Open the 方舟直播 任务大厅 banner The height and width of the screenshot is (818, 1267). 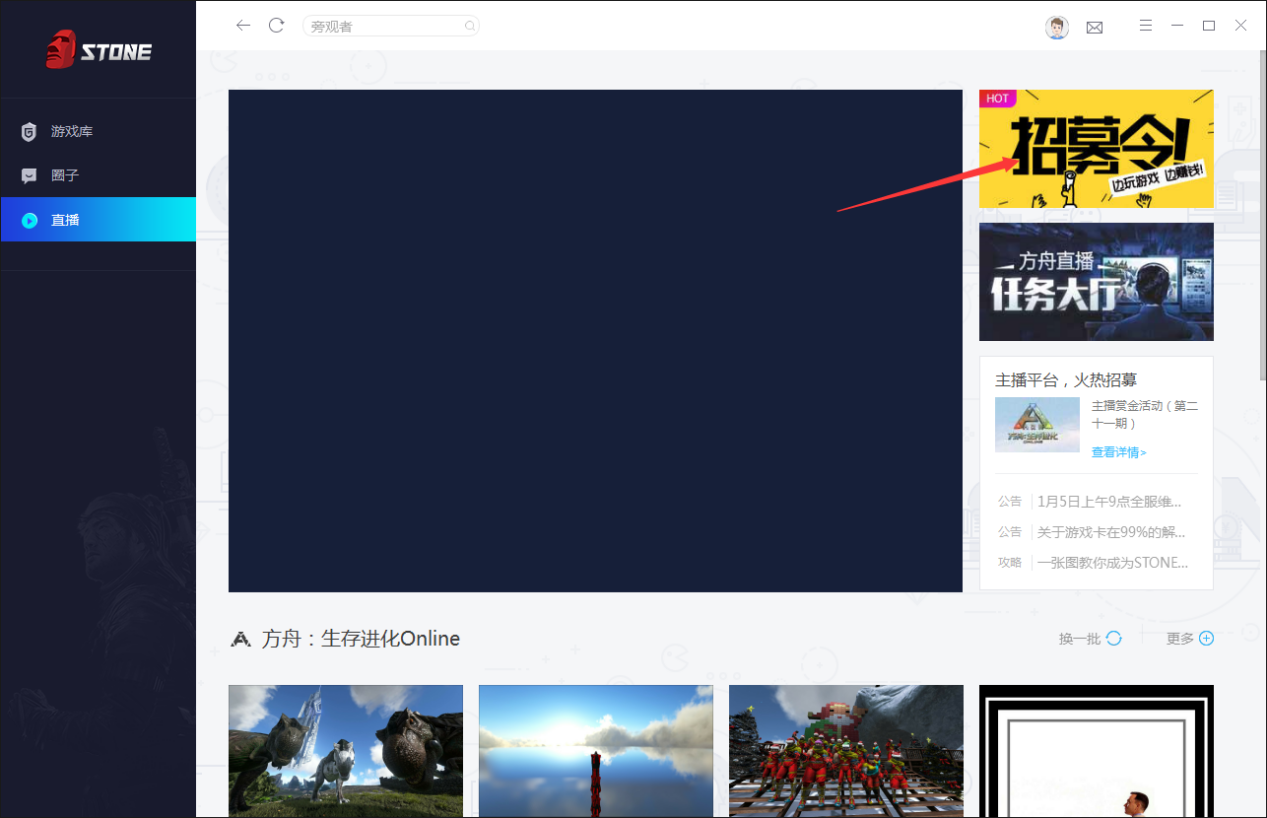coord(1096,282)
